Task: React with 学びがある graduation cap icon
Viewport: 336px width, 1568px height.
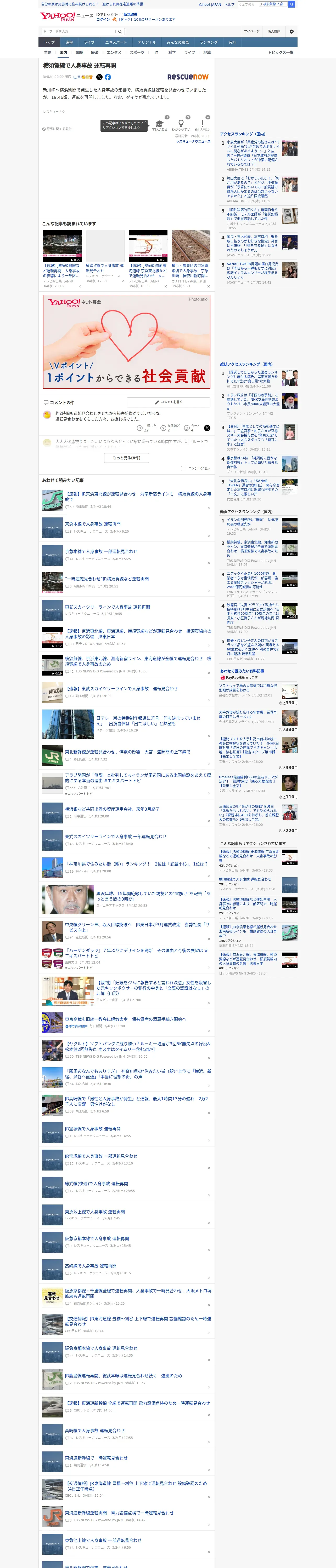Action: tap(160, 124)
